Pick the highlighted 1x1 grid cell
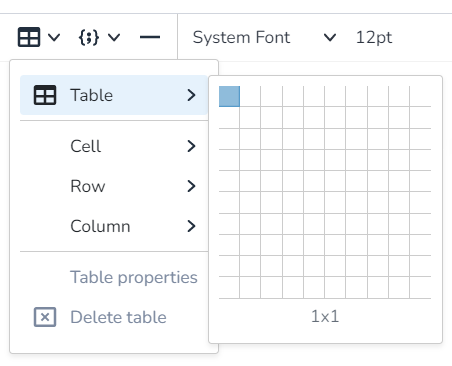 [x=229, y=97]
